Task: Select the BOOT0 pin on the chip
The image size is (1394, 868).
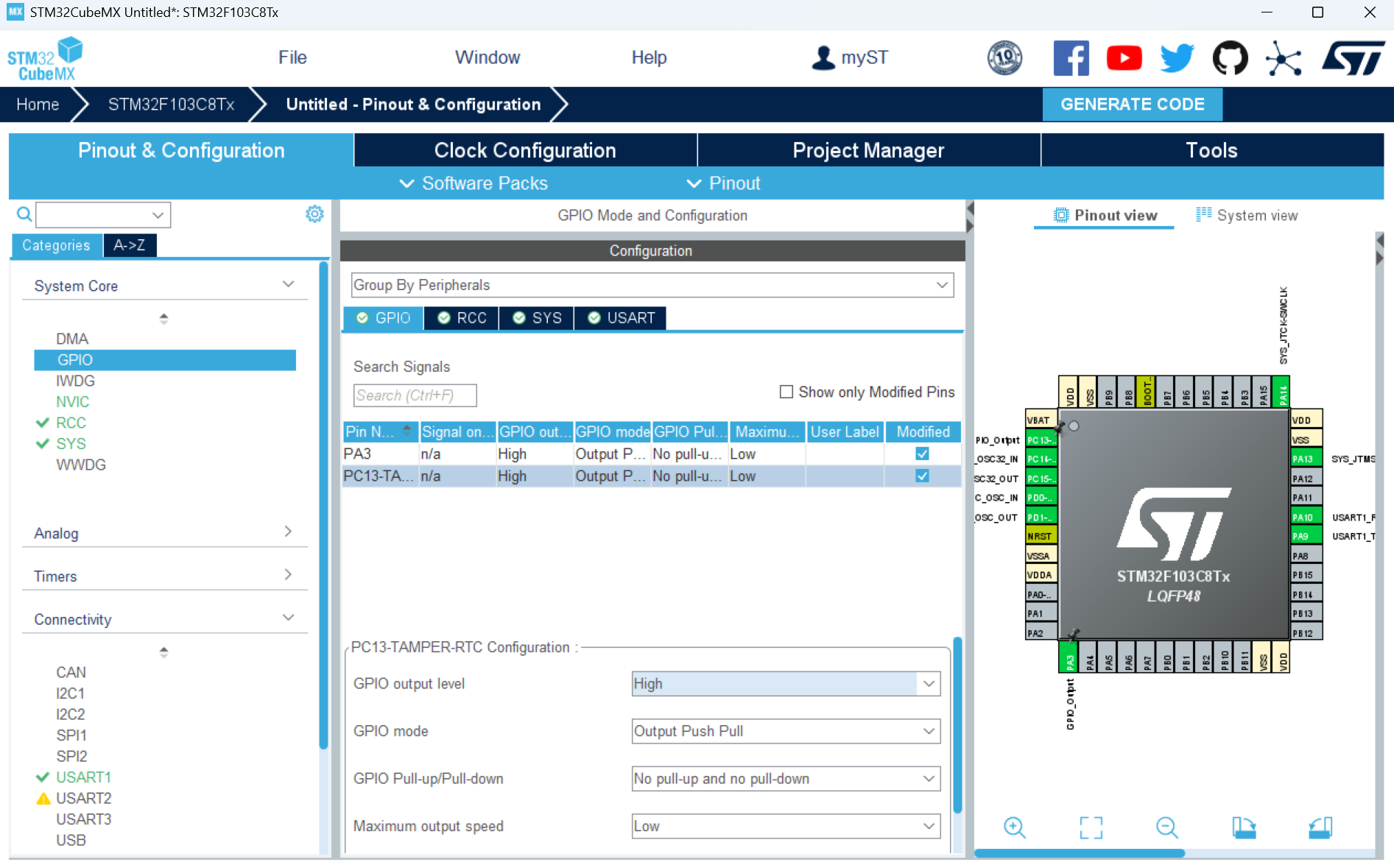Action: 1146,392
